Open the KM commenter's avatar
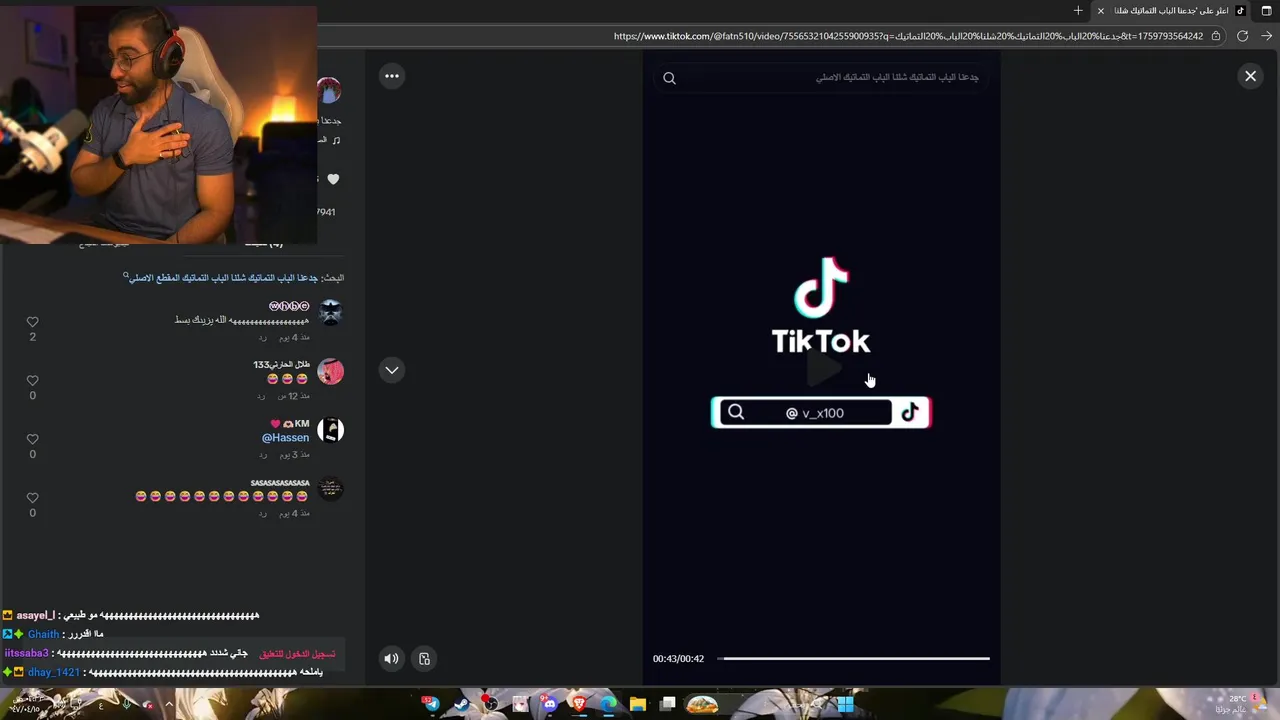This screenshot has height=720, width=1280. pos(330,430)
